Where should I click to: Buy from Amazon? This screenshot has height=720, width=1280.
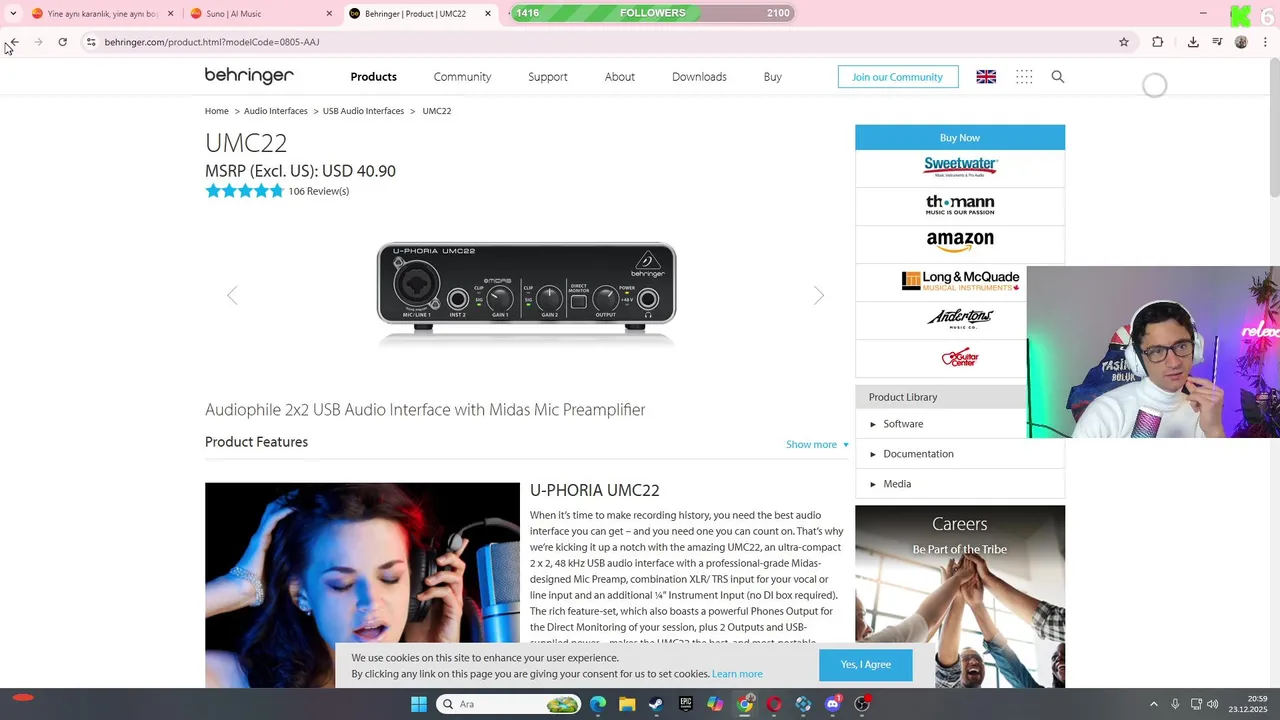960,243
